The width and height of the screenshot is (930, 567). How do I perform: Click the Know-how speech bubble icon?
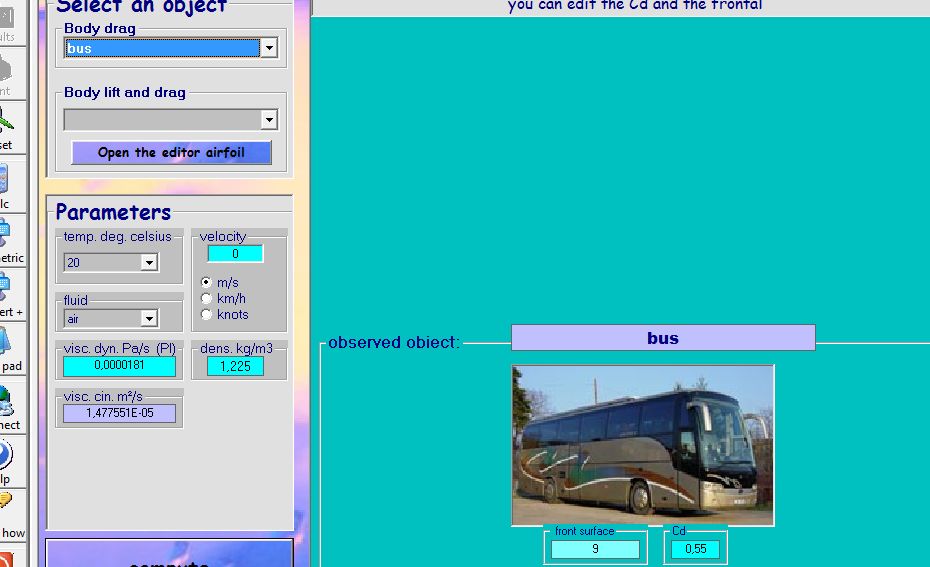(5, 502)
